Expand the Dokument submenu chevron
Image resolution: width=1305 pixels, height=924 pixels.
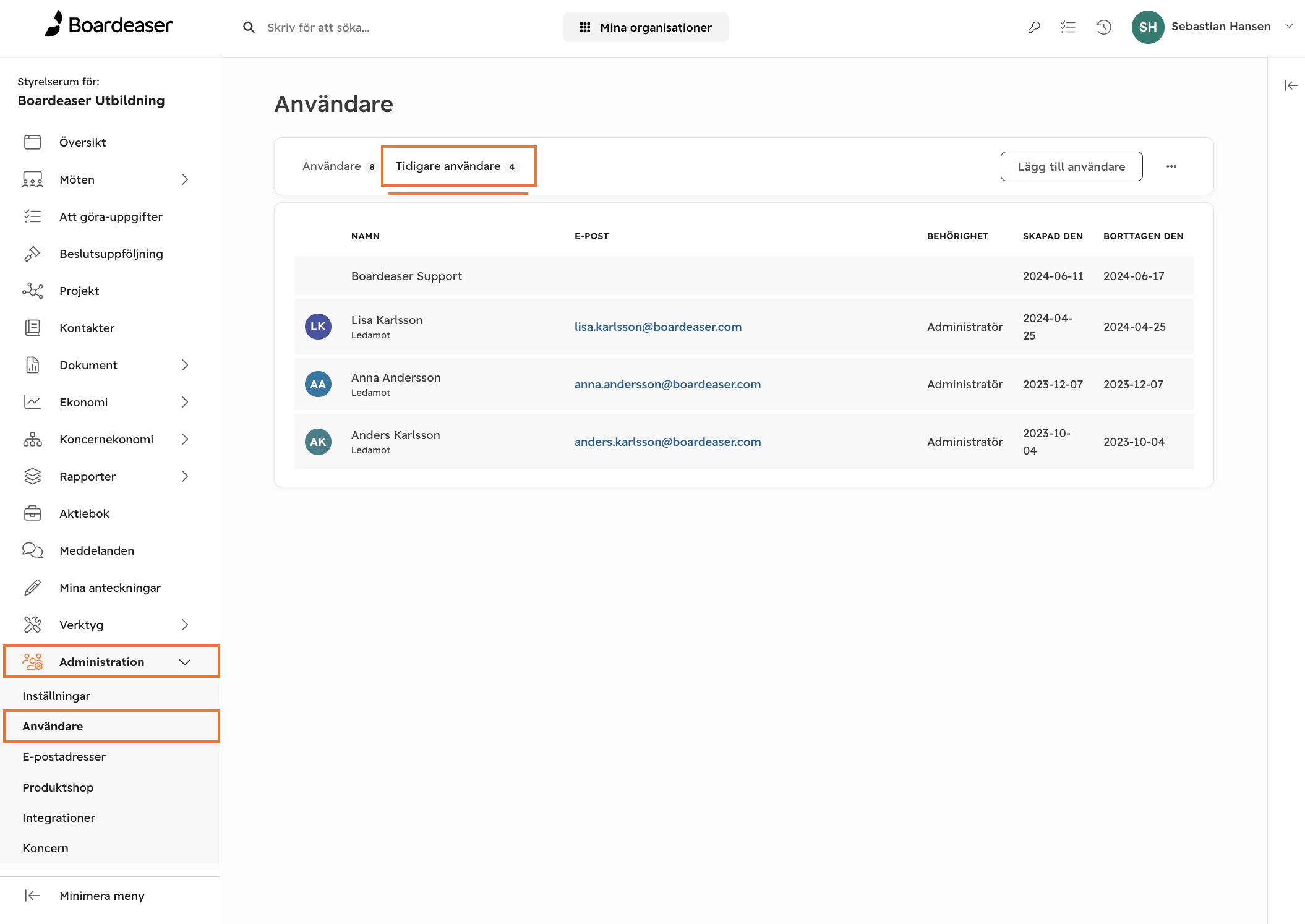point(185,365)
